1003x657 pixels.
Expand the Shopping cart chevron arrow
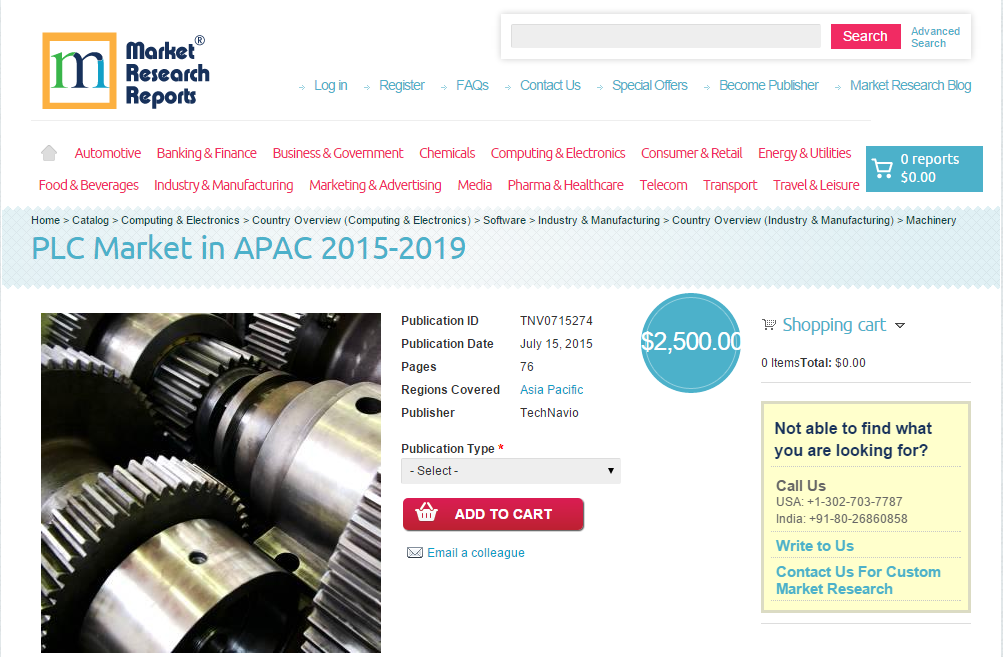click(900, 325)
